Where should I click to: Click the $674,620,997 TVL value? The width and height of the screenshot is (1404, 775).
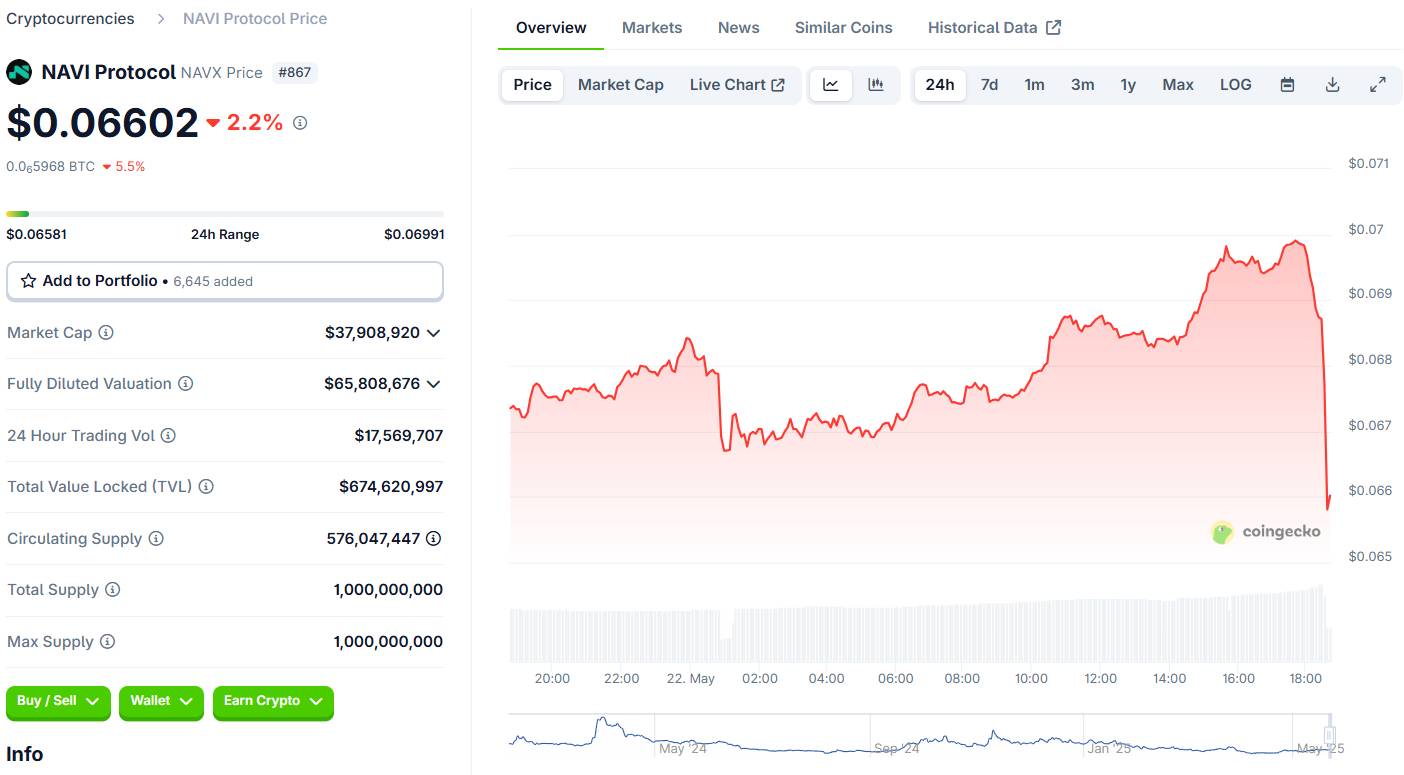click(x=391, y=487)
